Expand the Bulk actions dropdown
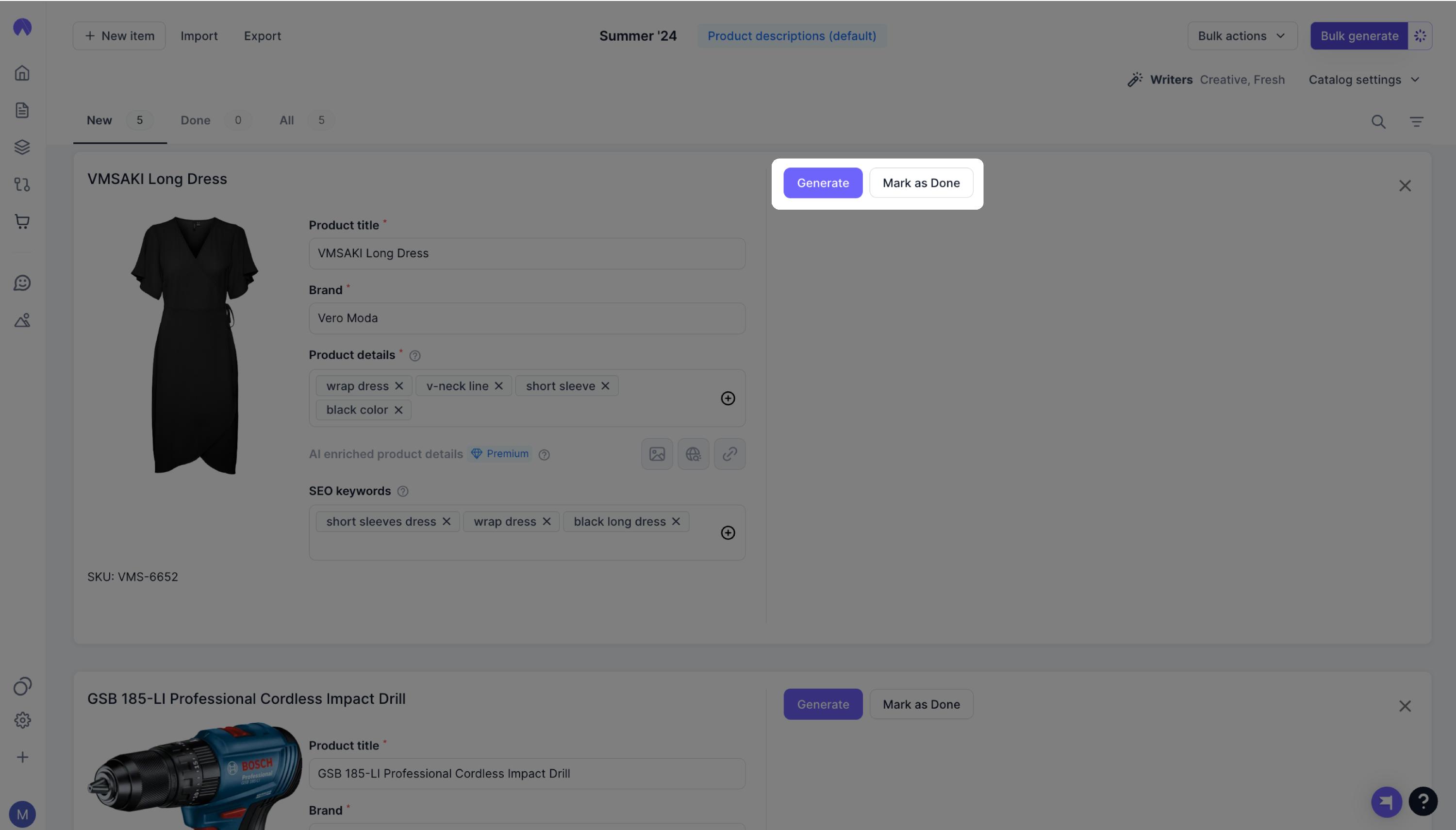The image size is (1456, 830). 1242,36
